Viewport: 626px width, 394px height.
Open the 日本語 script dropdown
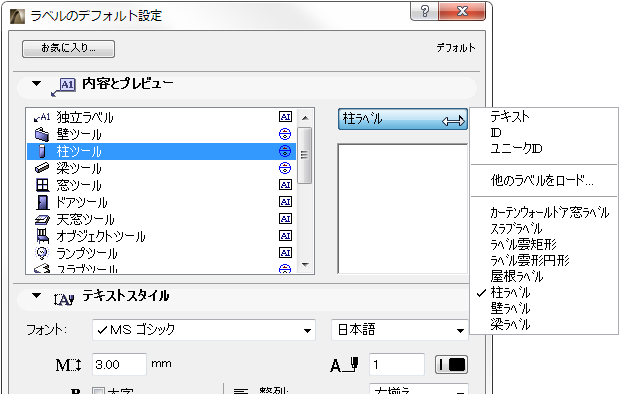(399, 330)
